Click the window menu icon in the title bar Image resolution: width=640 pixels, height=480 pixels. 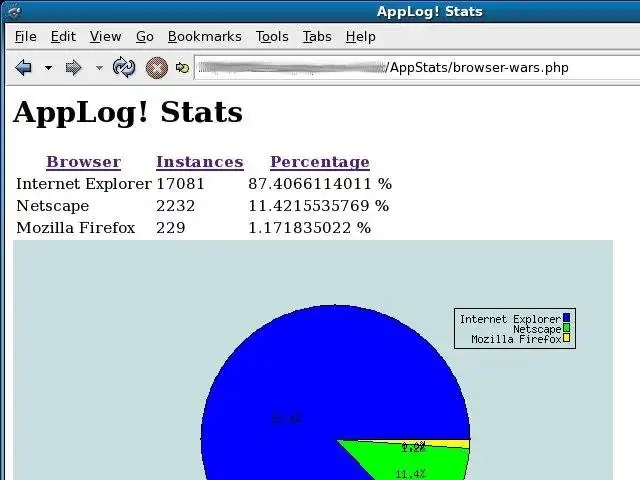tap(14, 11)
